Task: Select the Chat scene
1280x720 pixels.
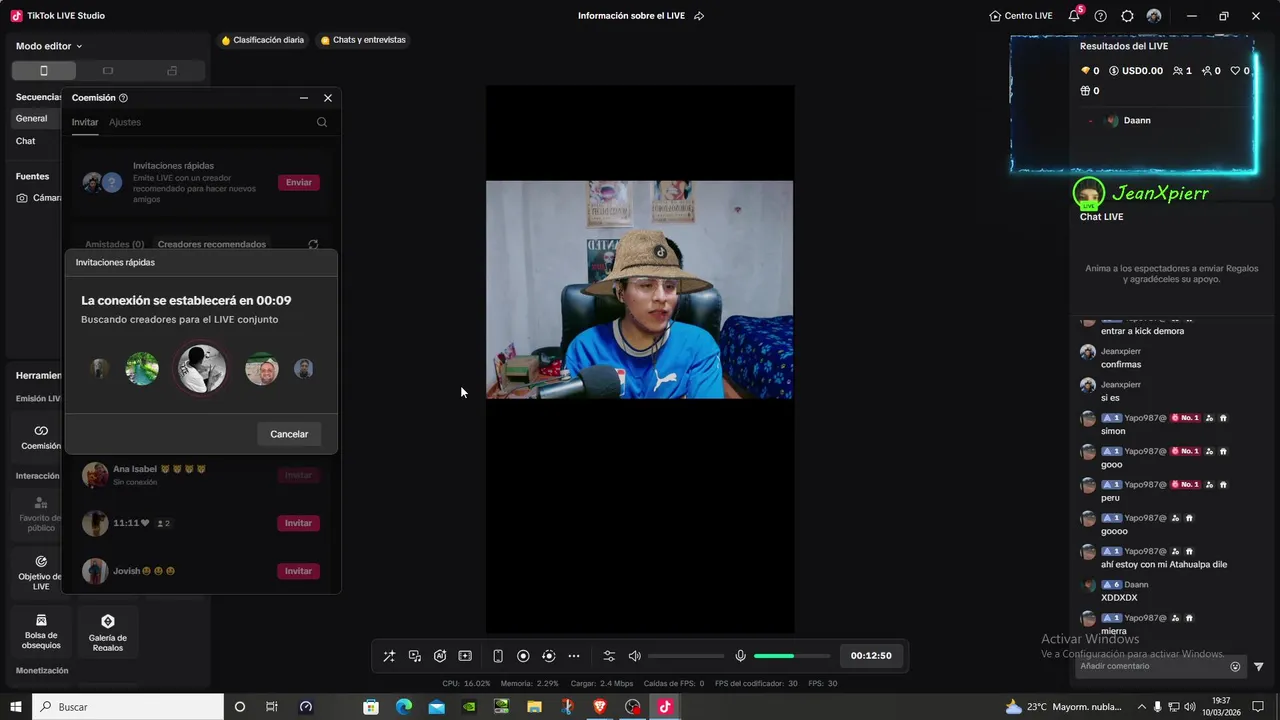Action: tap(26, 141)
